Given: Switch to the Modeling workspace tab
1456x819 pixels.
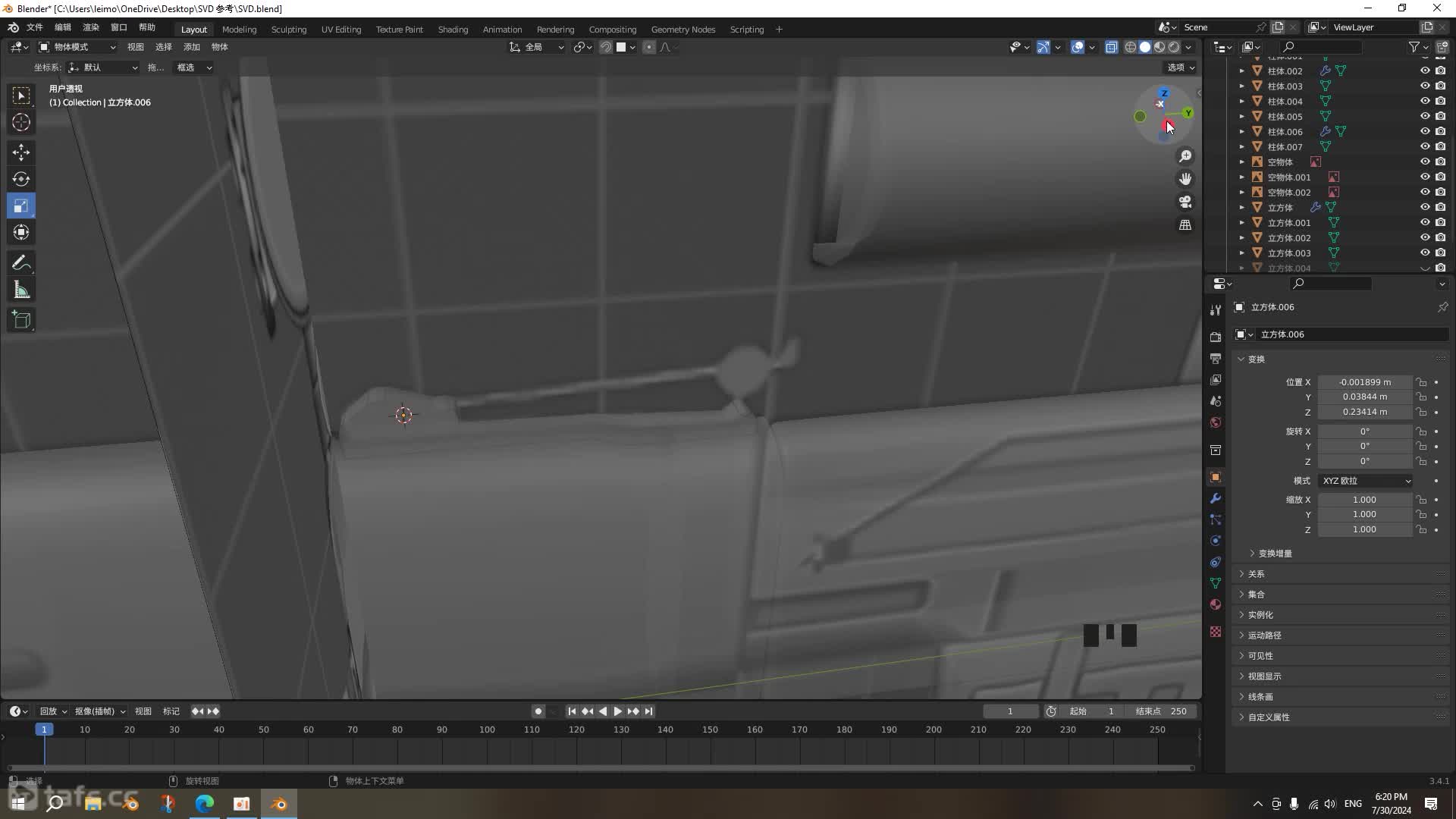Looking at the screenshot, I should (239, 30).
